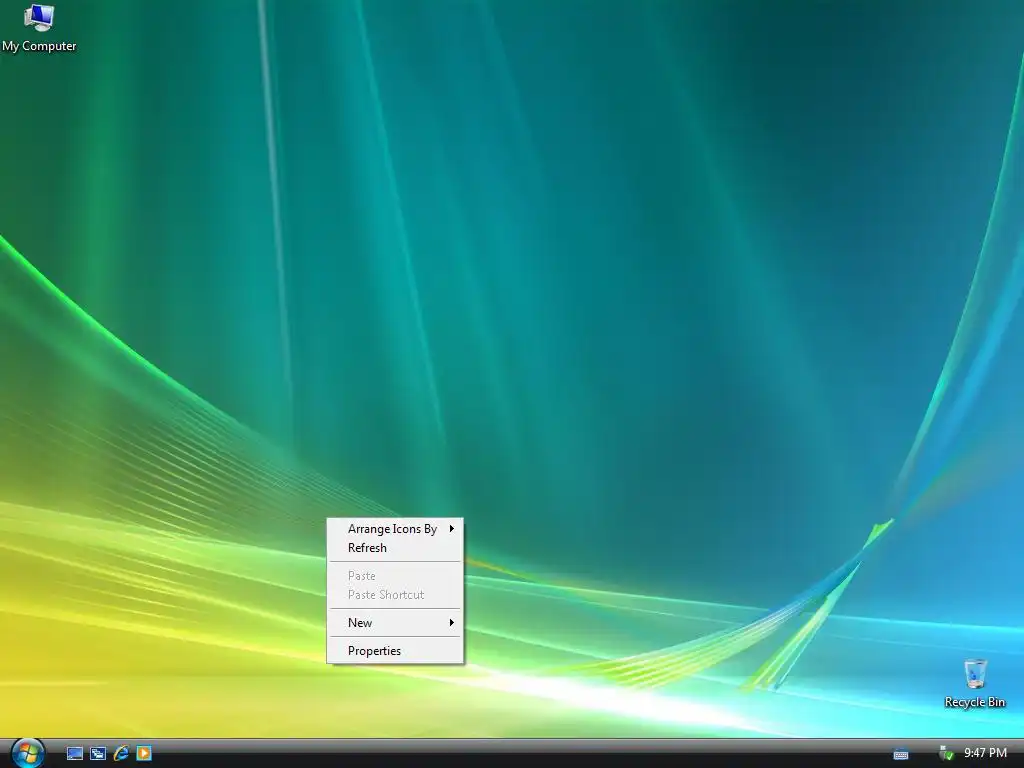Click the greyed-out Paste entry

point(395,576)
